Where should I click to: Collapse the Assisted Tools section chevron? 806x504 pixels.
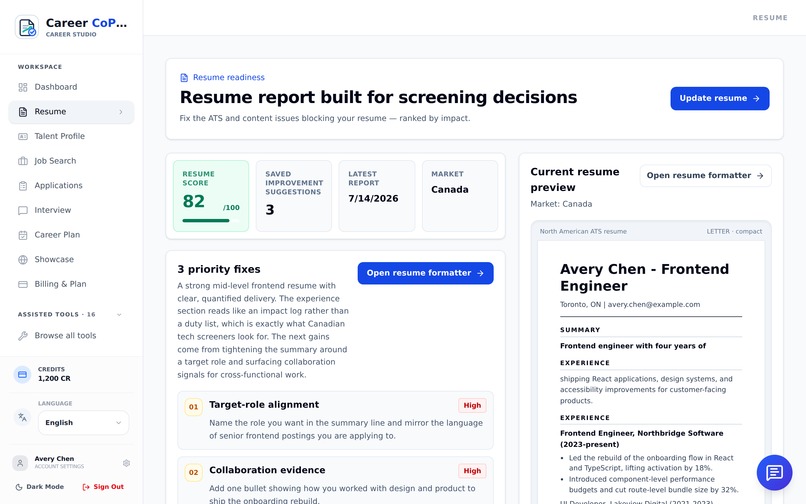tap(119, 315)
